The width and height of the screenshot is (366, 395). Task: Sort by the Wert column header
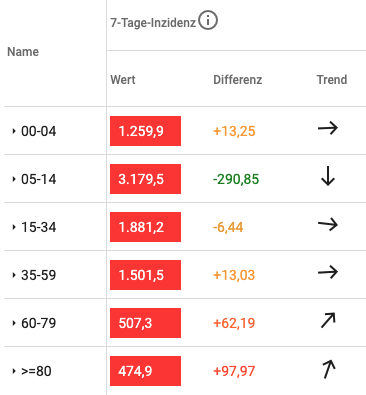(123, 80)
